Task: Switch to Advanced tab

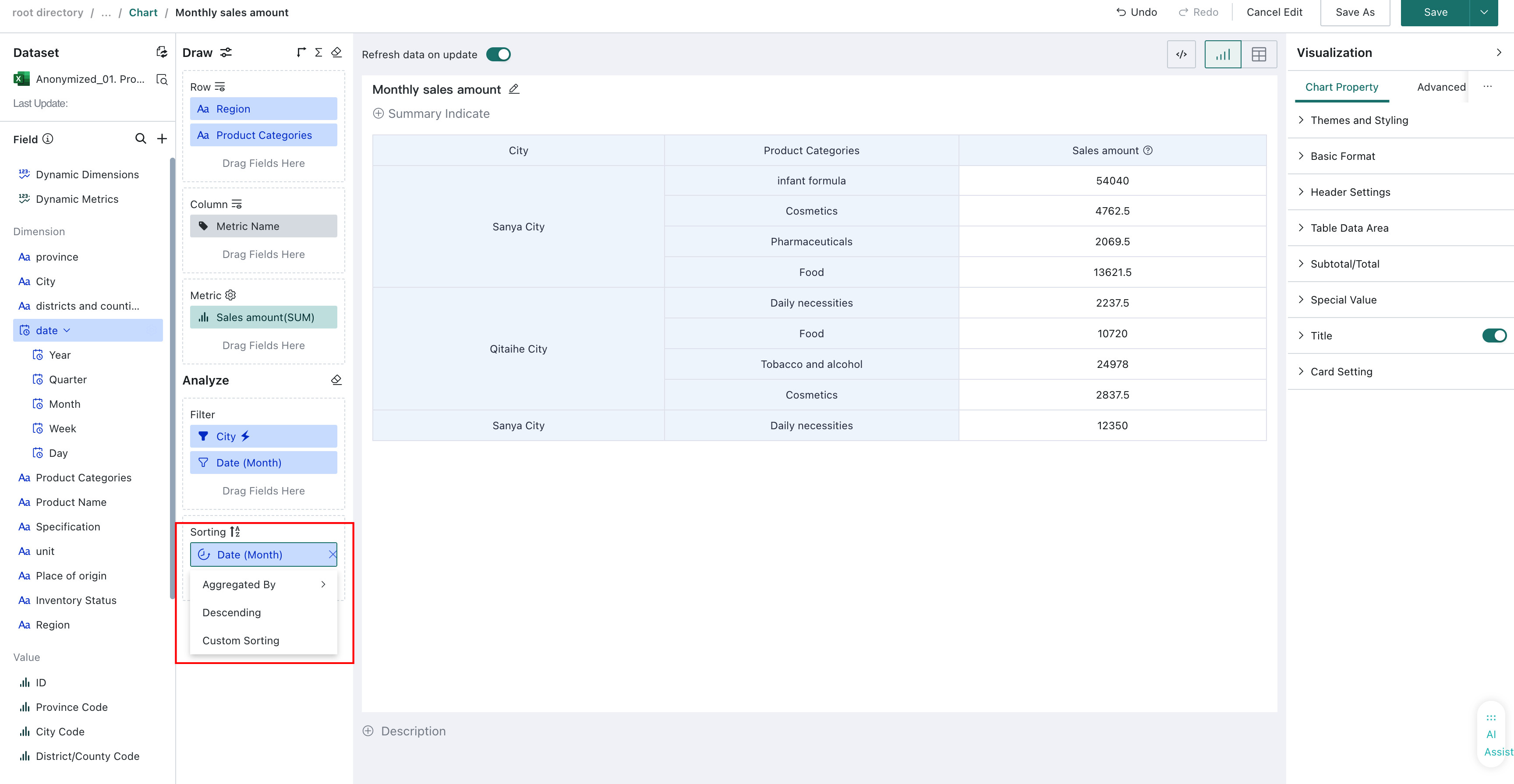Action: pyautogui.click(x=1441, y=87)
